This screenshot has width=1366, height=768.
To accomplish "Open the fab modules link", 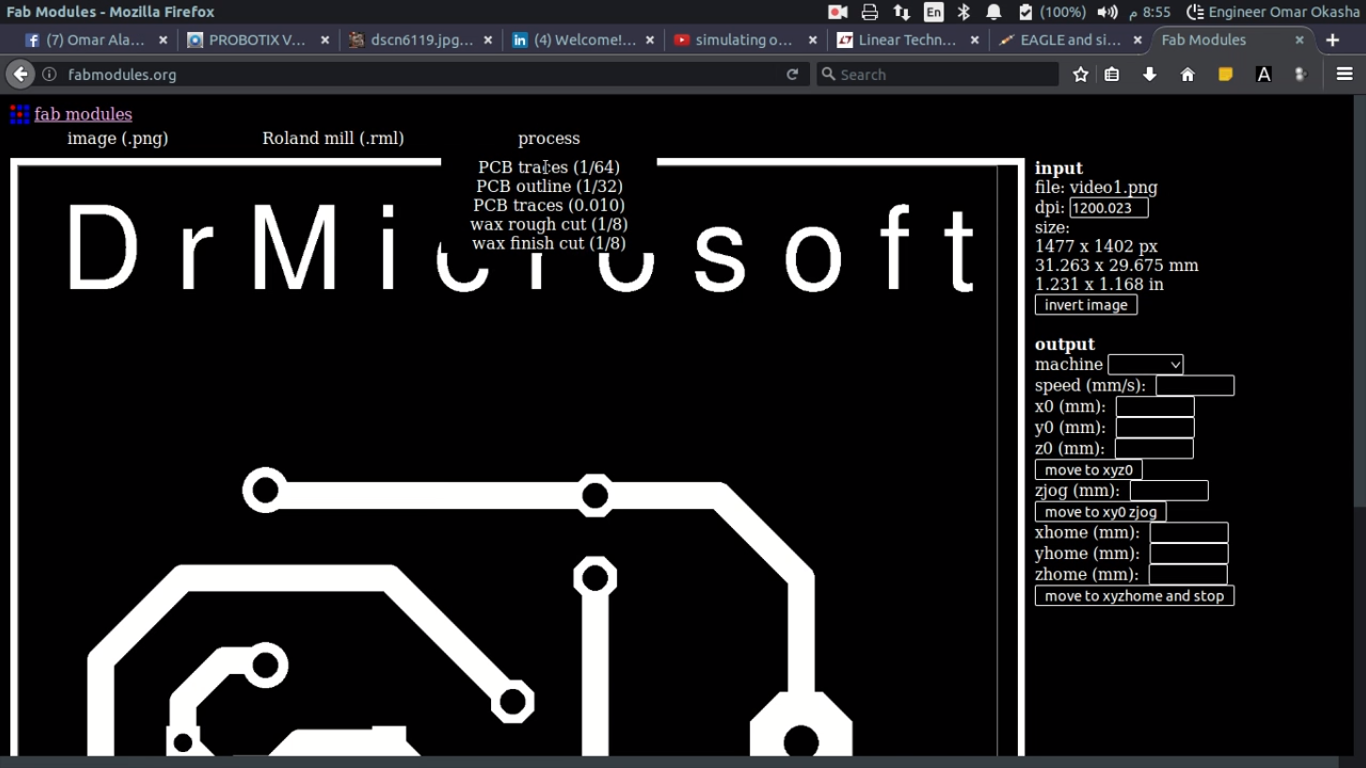I will point(83,114).
